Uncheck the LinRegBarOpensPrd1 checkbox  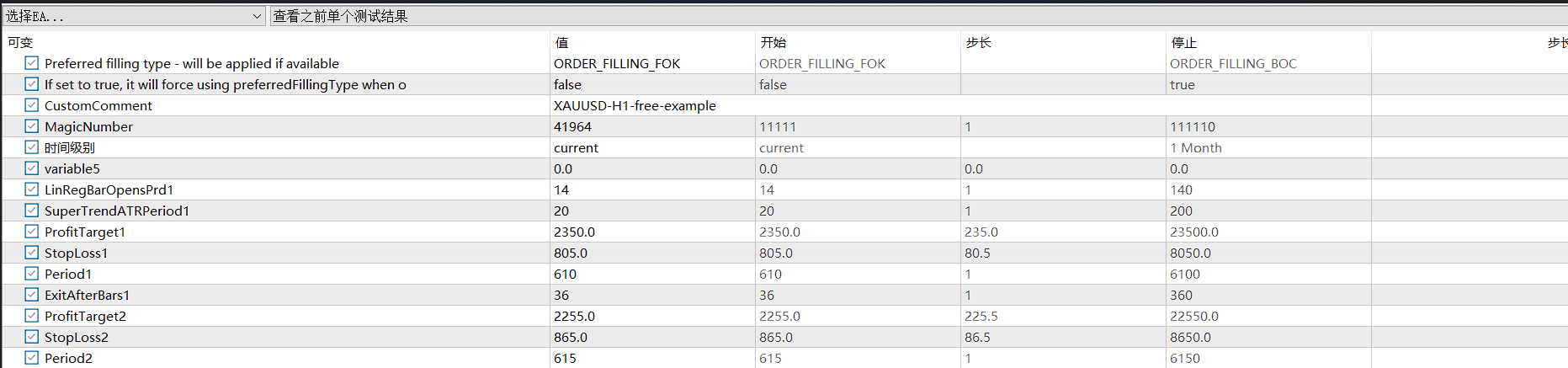(32, 189)
